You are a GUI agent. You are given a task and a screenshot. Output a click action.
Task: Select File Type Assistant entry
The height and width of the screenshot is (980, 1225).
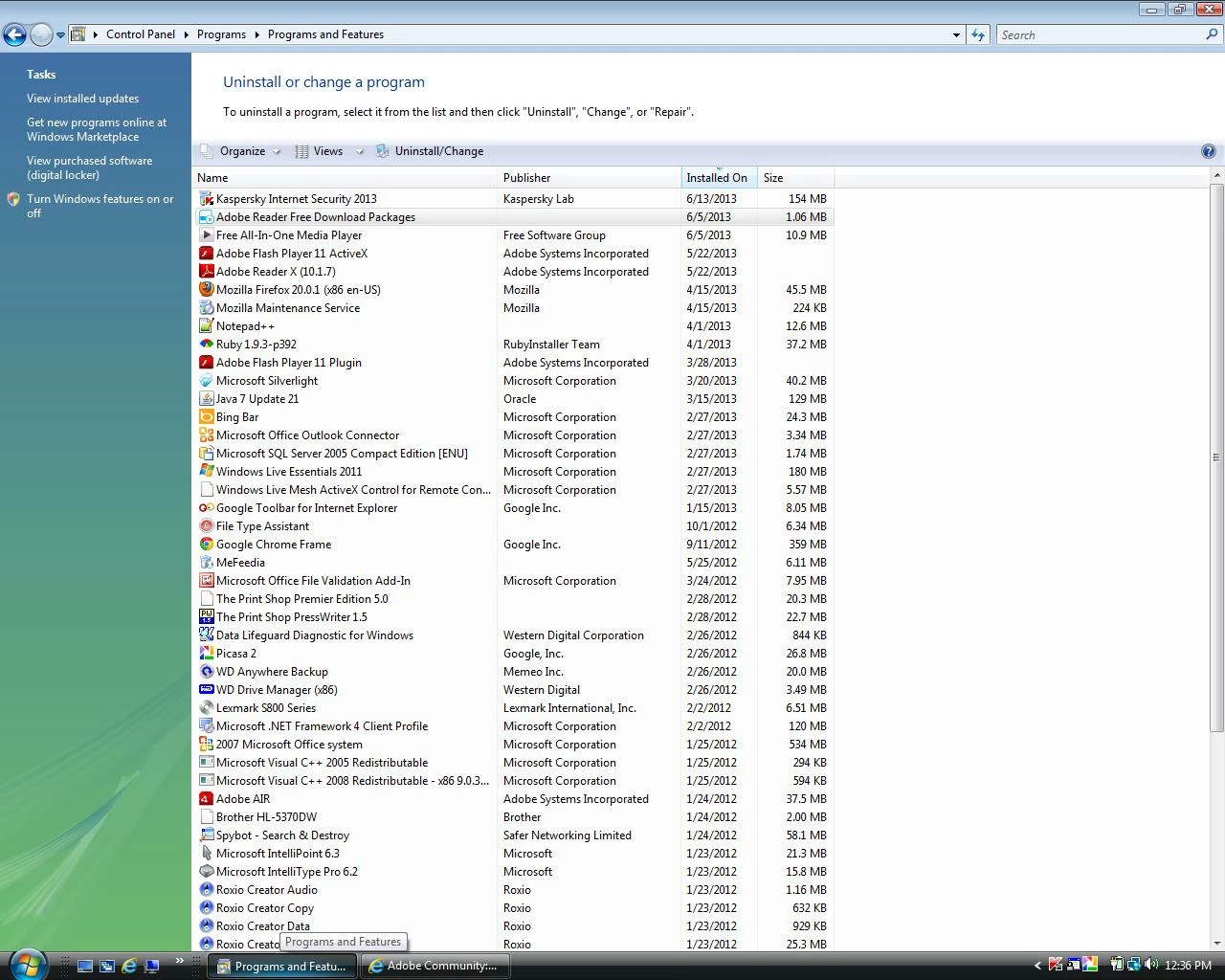pyautogui.click(x=514, y=526)
